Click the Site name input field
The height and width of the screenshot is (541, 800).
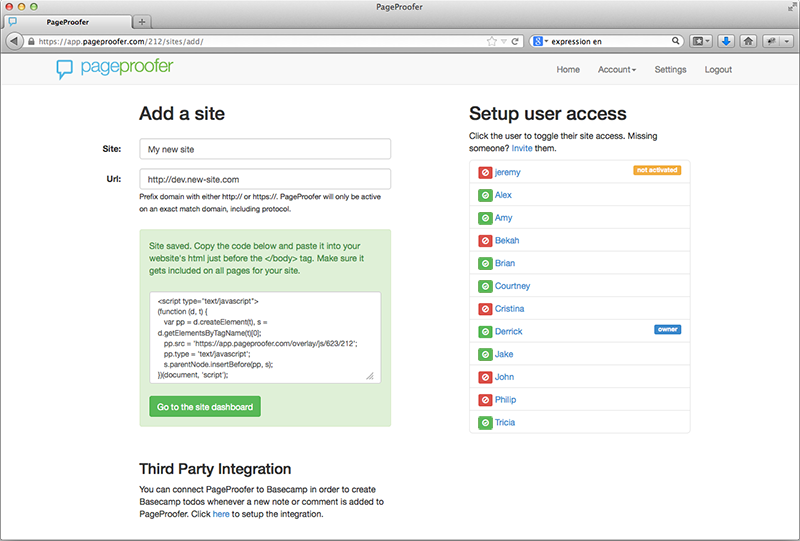(265, 150)
